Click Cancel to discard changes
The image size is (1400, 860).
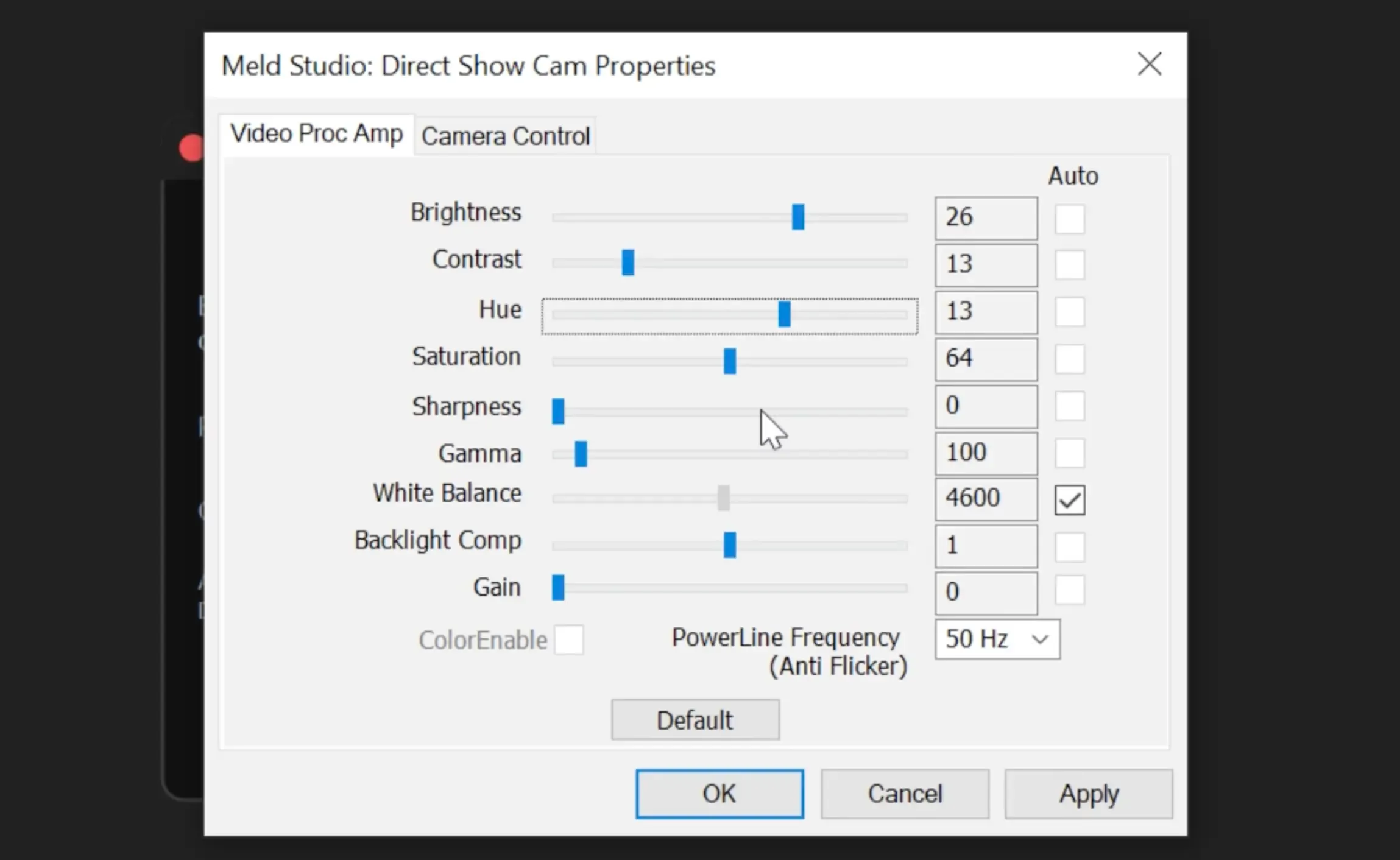[904, 793]
